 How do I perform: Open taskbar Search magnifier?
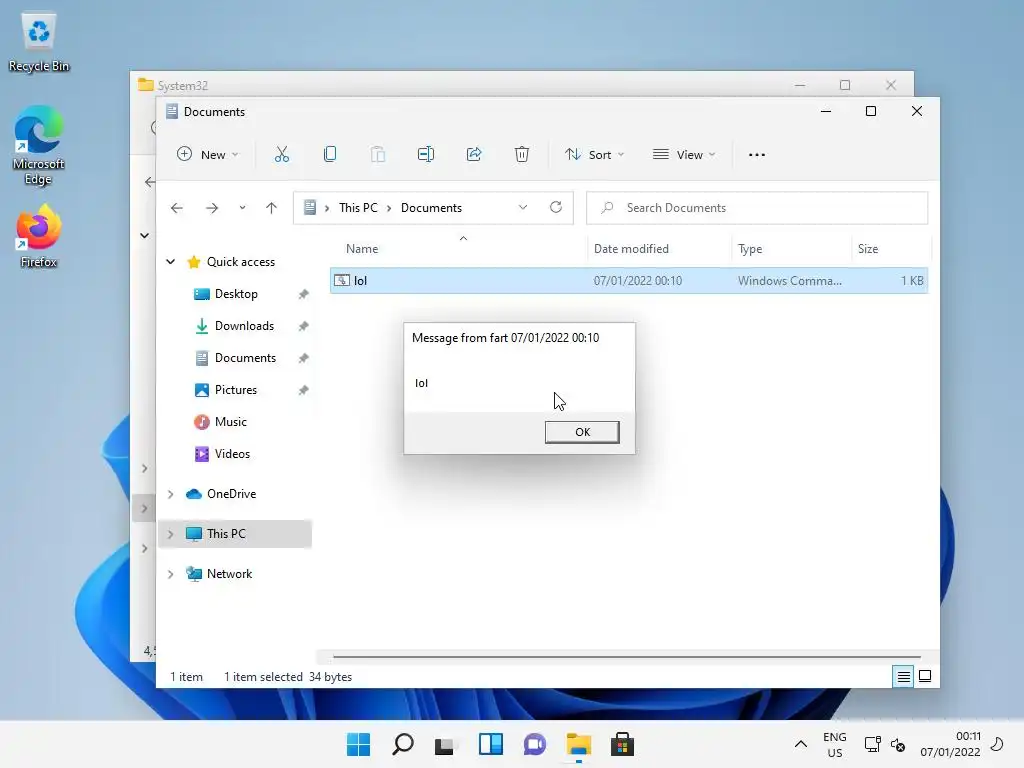[403, 744]
